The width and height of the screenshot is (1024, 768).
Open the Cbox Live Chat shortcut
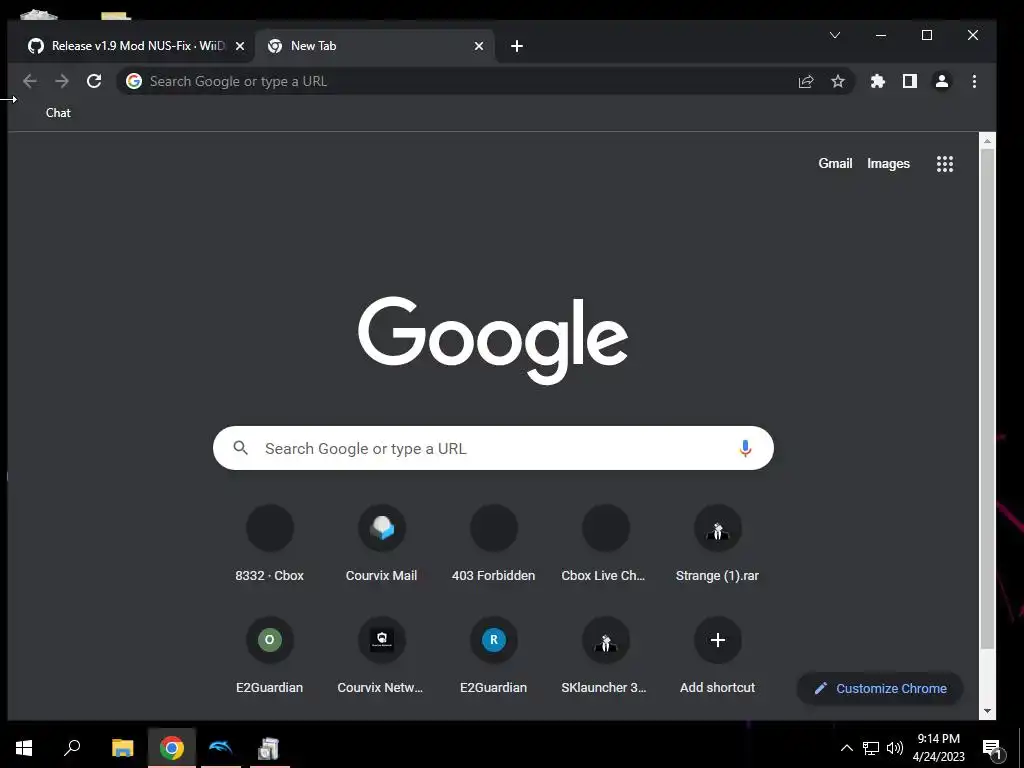pyautogui.click(x=605, y=543)
